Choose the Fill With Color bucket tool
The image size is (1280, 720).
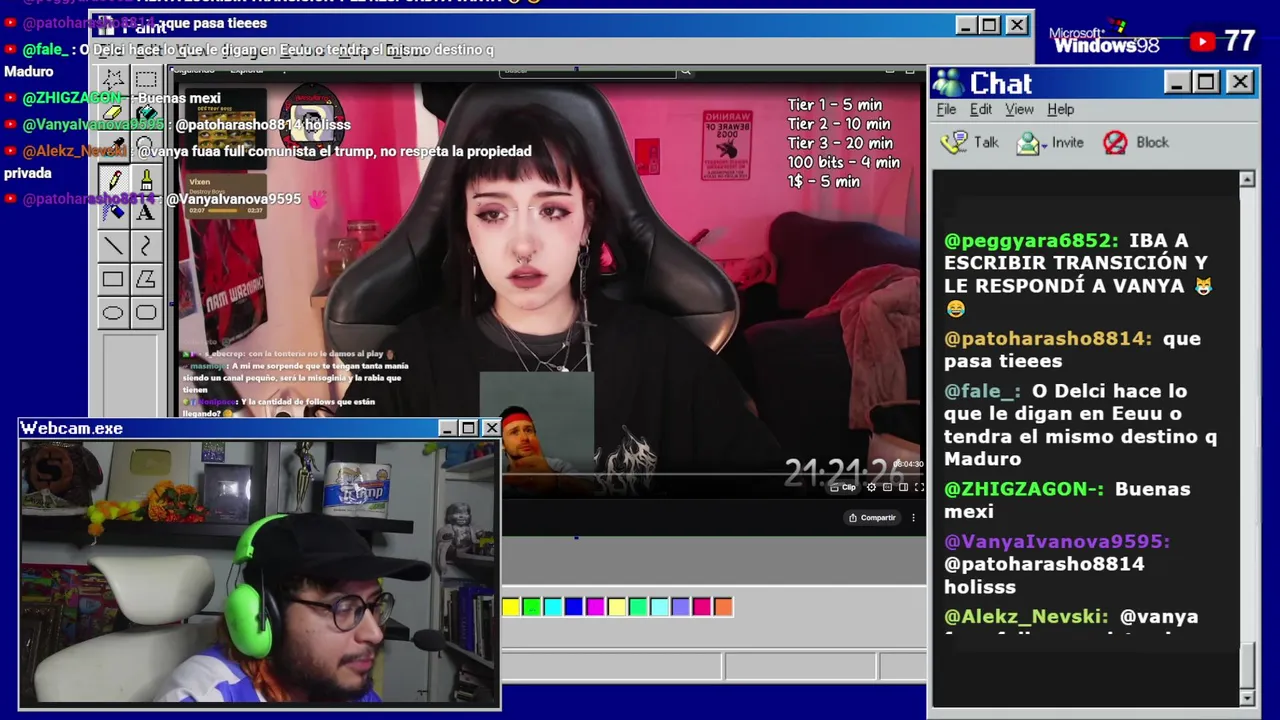146,113
